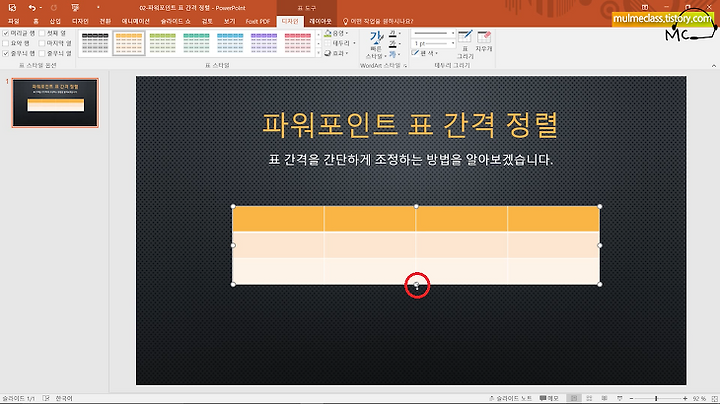Open the Foxit PDF tab

[x=258, y=21]
